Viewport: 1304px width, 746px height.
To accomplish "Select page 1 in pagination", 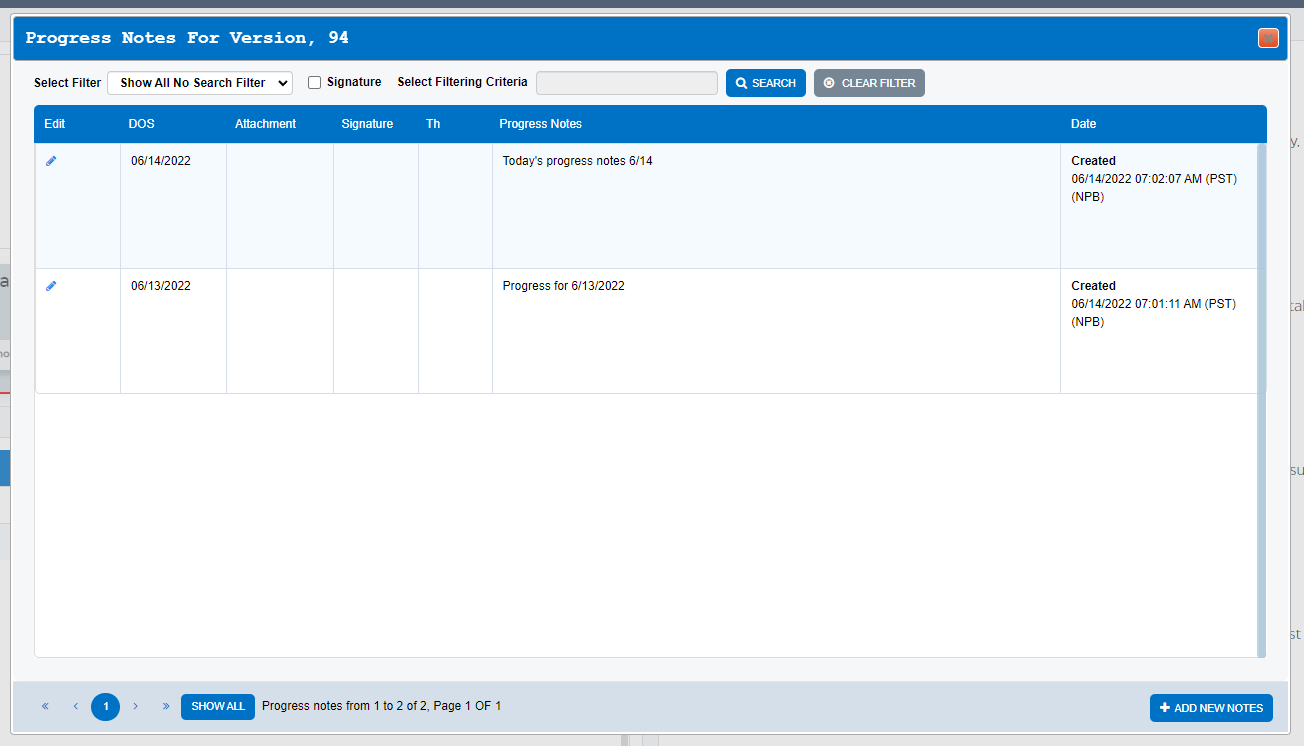I will (106, 707).
